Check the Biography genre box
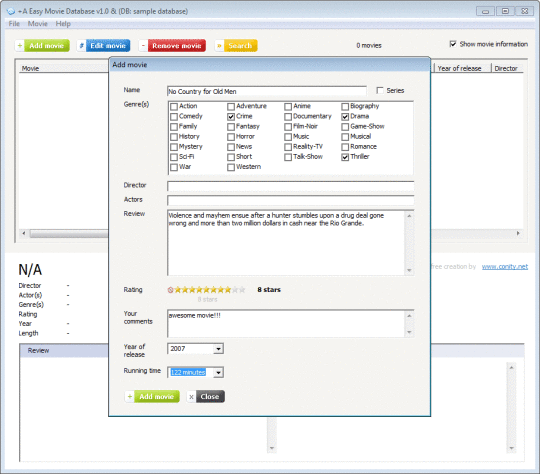540x474 pixels. (x=345, y=106)
